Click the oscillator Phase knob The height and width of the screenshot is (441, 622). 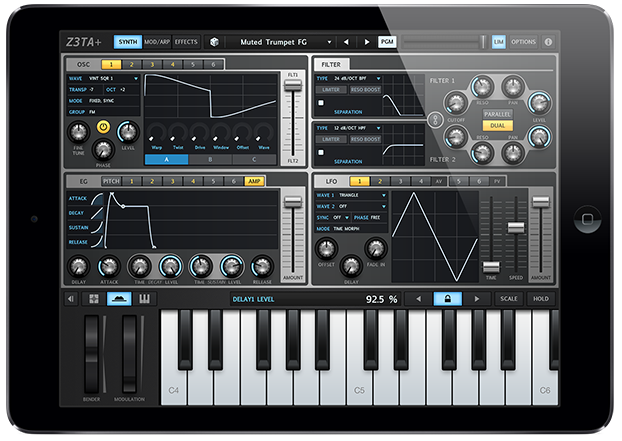(x=103, y=150)
